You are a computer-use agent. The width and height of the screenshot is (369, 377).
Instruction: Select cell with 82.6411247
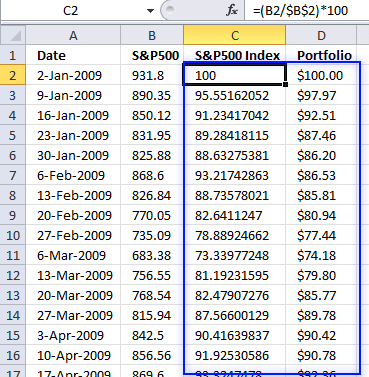tap(235, 215)
